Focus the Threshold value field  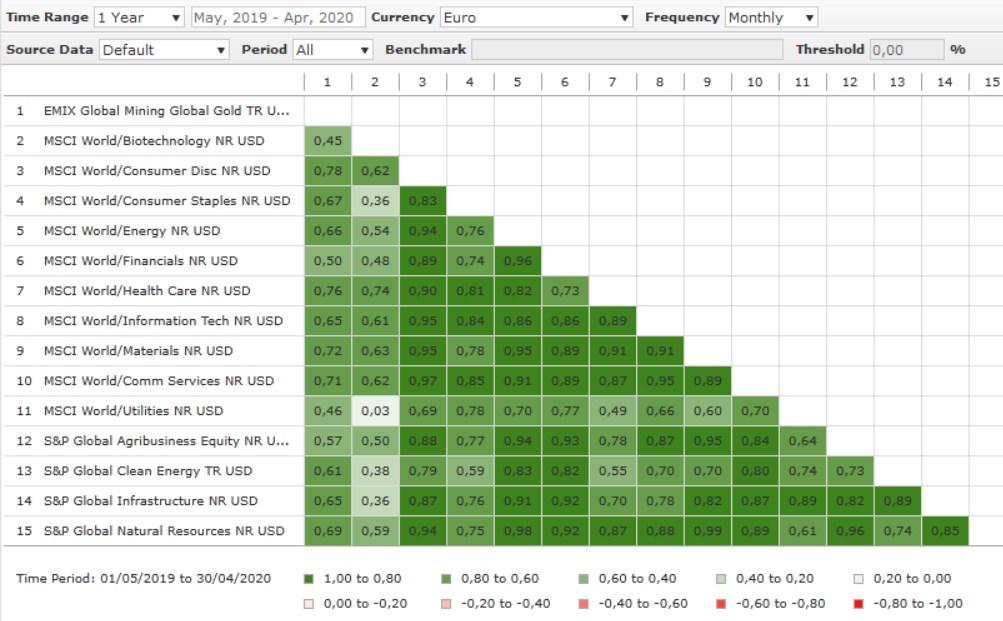pos(906,49)
